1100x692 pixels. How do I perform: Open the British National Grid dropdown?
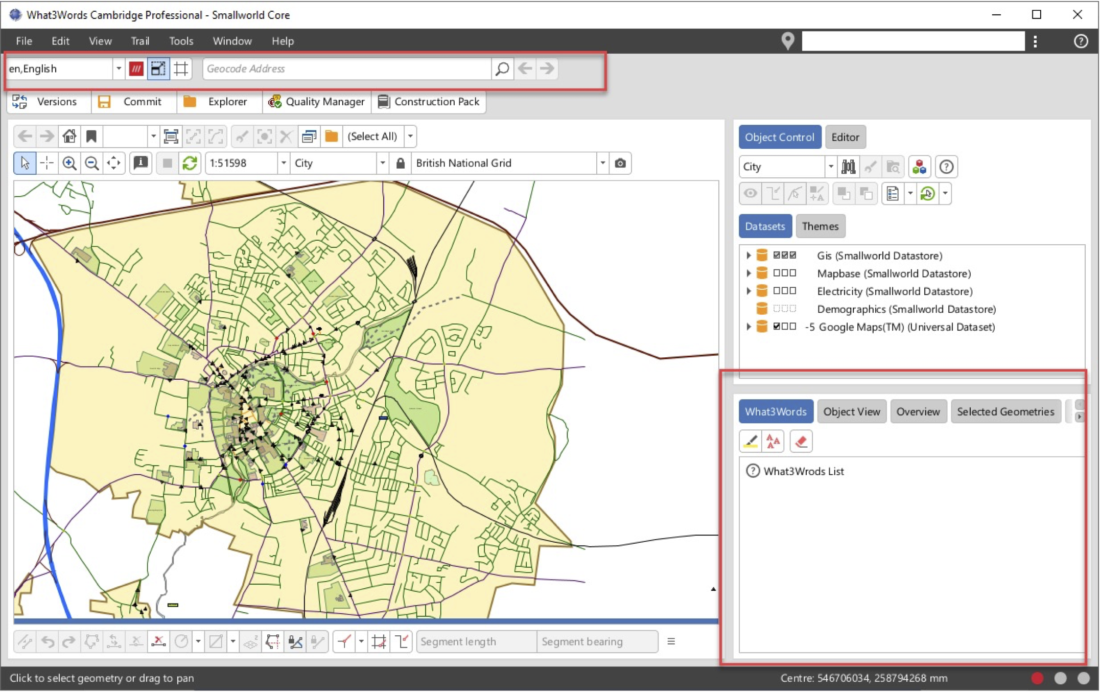(x=603, y=163)
